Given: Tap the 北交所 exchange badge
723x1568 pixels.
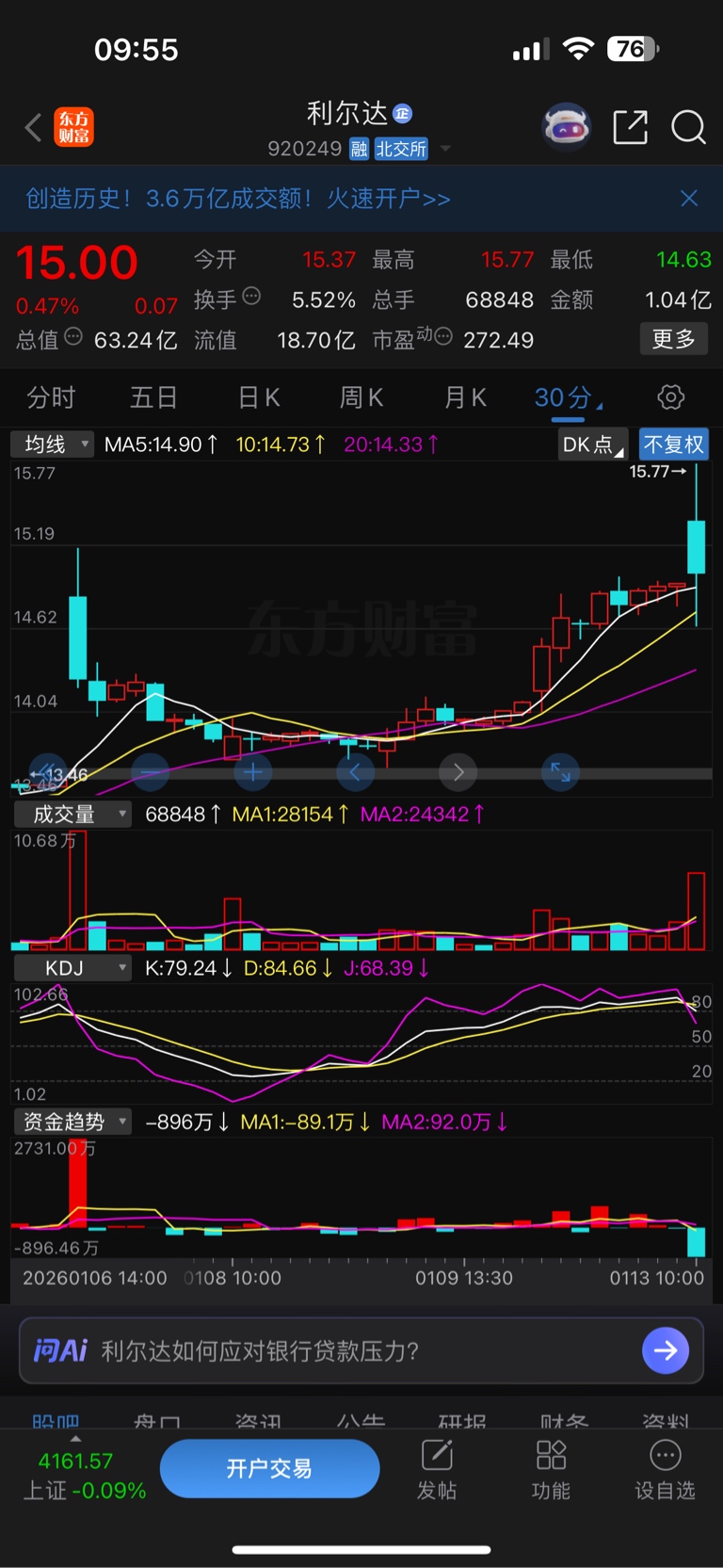Looking at the screenshot, I should pyautogui.click(x=401, y=149).
